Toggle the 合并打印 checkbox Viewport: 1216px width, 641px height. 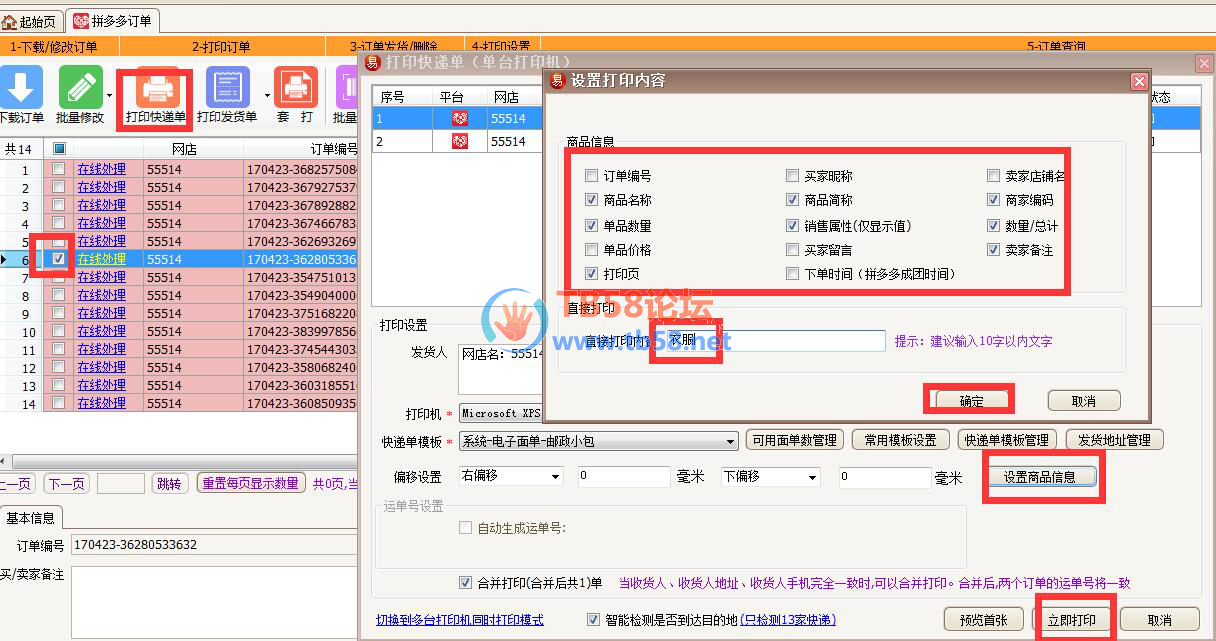click(x=465, y=583)
